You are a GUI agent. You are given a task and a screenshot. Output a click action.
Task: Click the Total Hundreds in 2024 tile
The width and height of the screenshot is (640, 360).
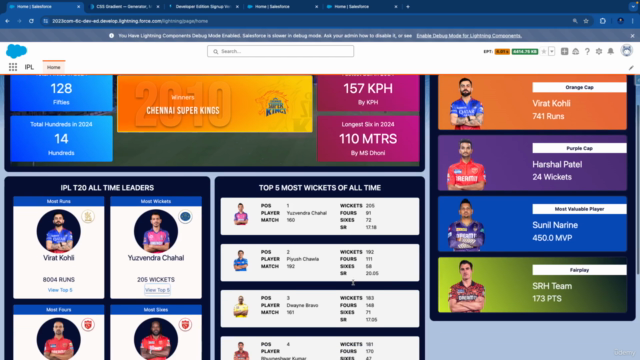tap(61, 139)
